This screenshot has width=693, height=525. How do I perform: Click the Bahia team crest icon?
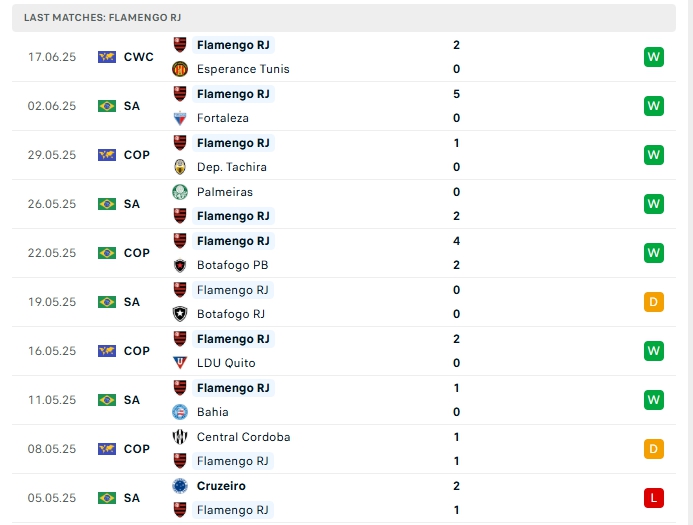(180, 412)
